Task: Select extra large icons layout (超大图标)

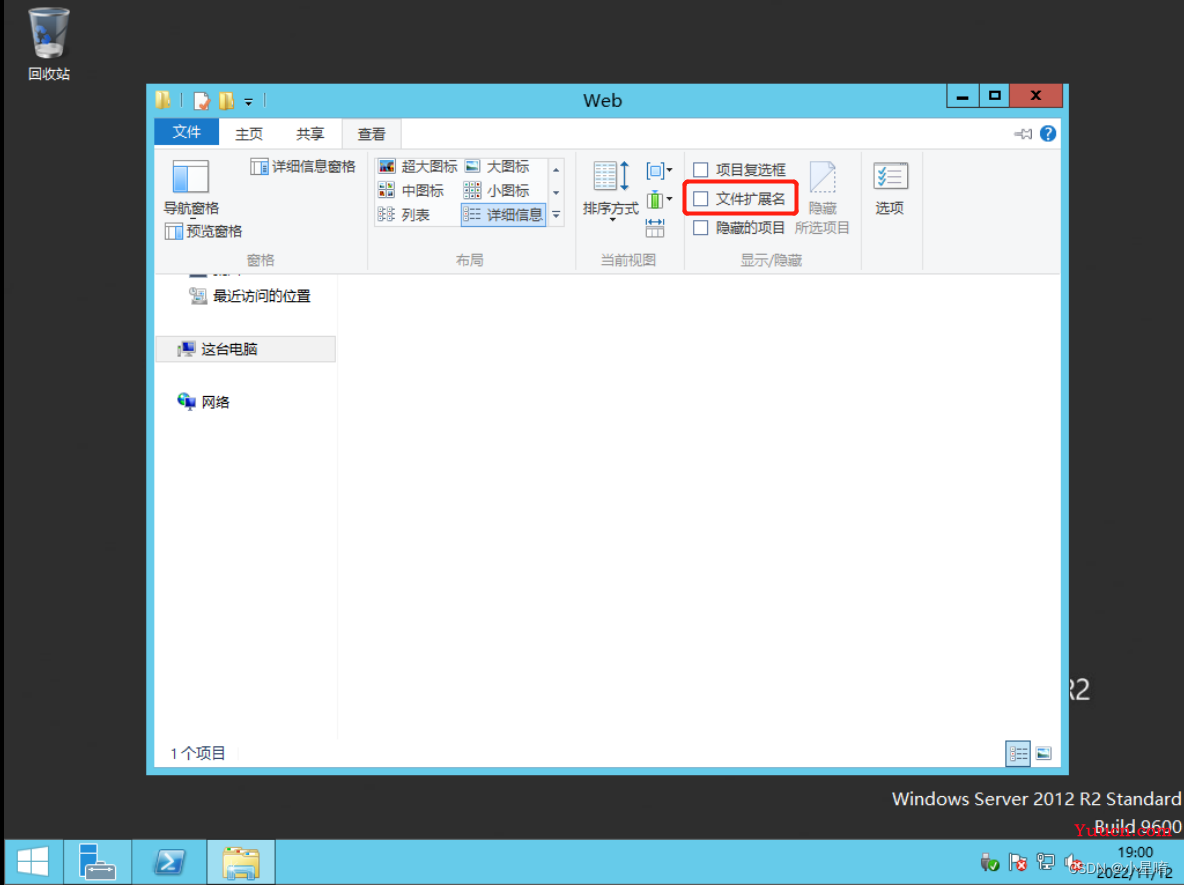Action: (418, 166)
